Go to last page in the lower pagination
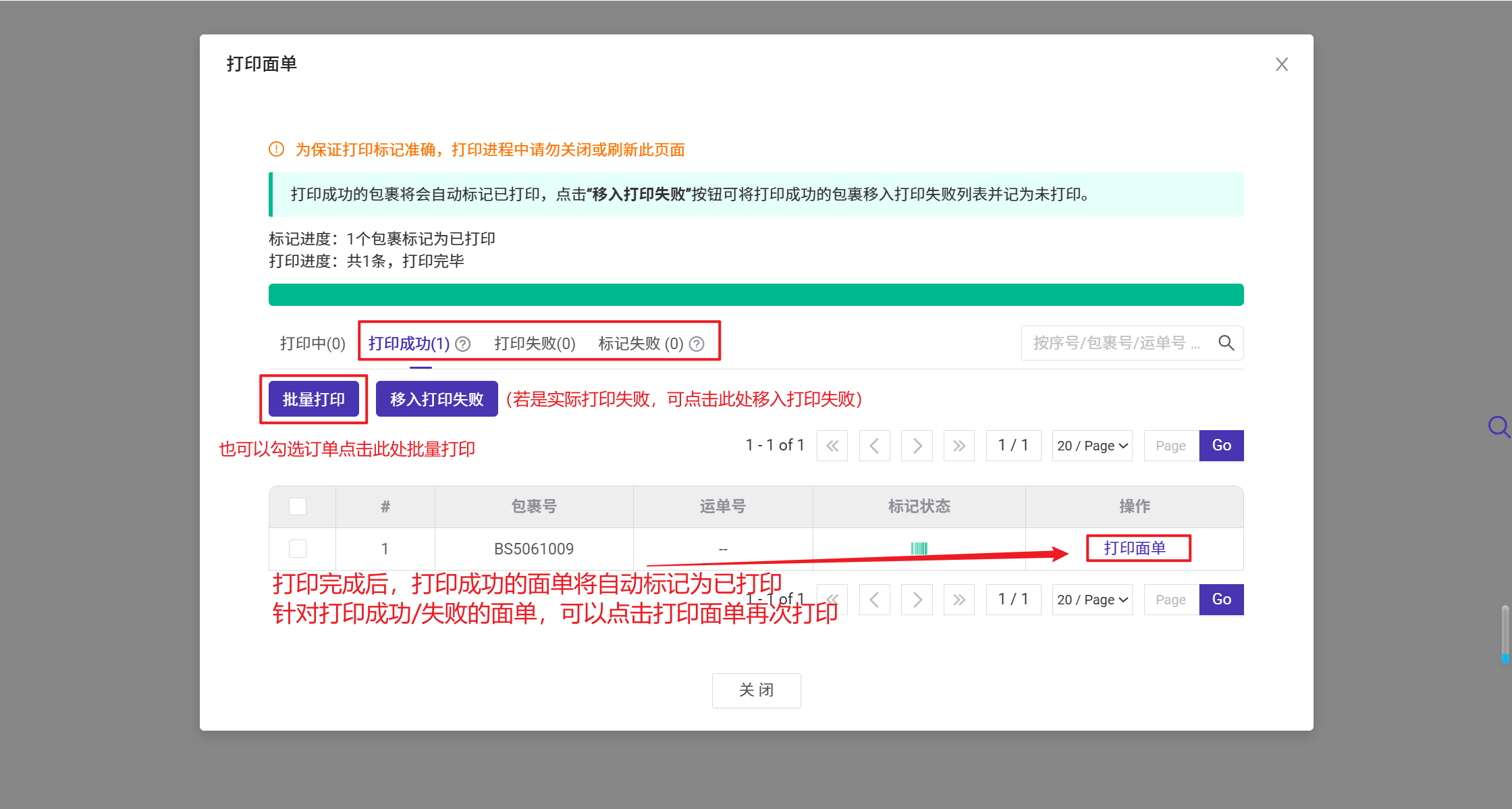Screen dimensions: 1512x809 click(959, 600)
